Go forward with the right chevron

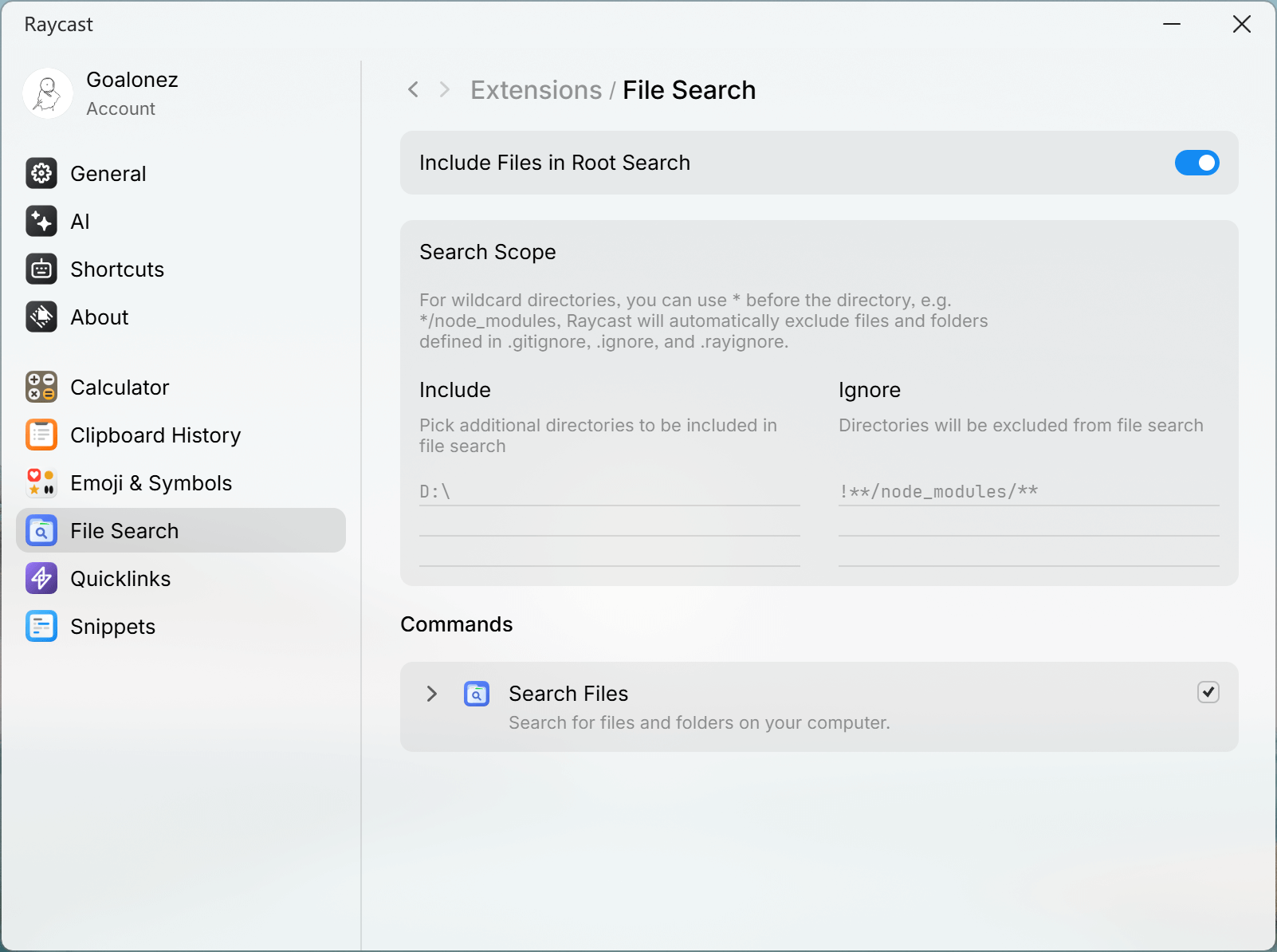(445, 89)
